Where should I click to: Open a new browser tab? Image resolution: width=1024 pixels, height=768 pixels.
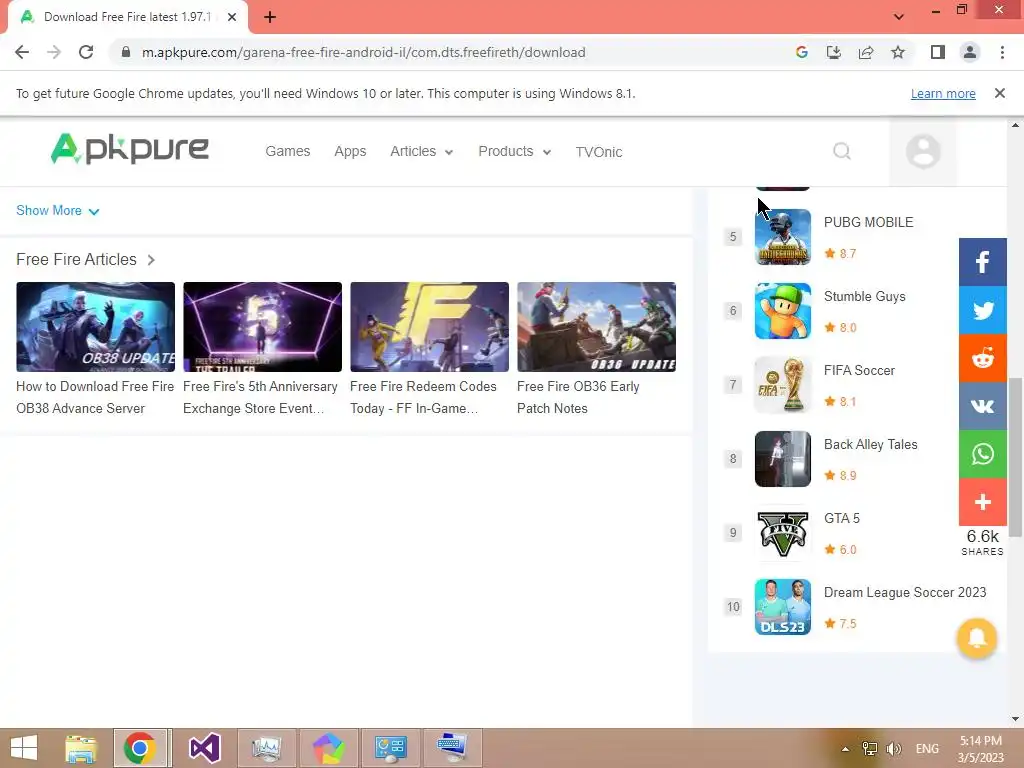(x=270, y=17)
